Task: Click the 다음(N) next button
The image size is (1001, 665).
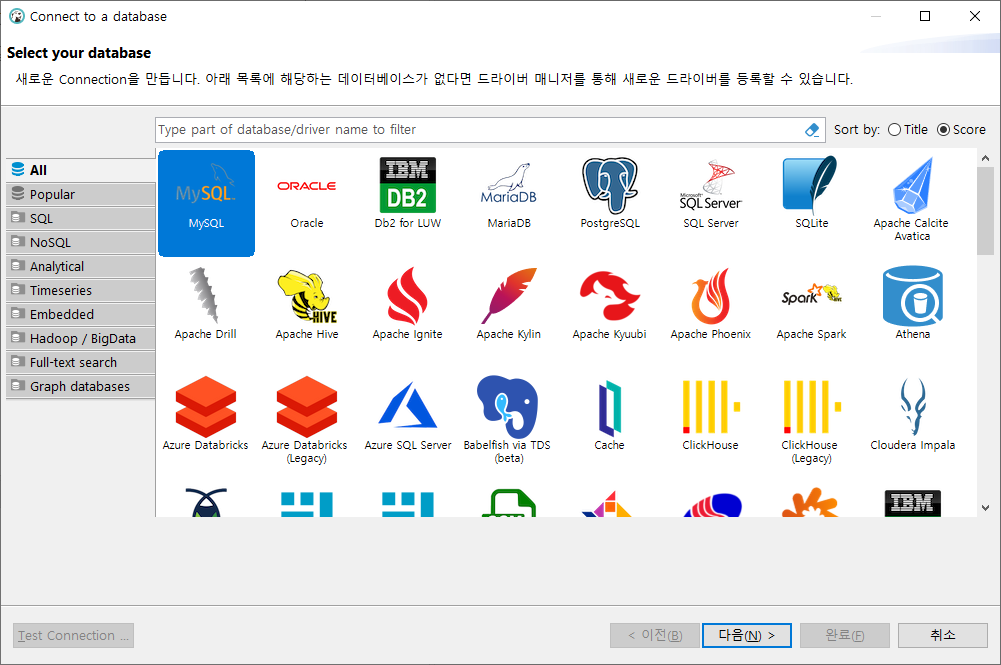Action: [746, 635]
